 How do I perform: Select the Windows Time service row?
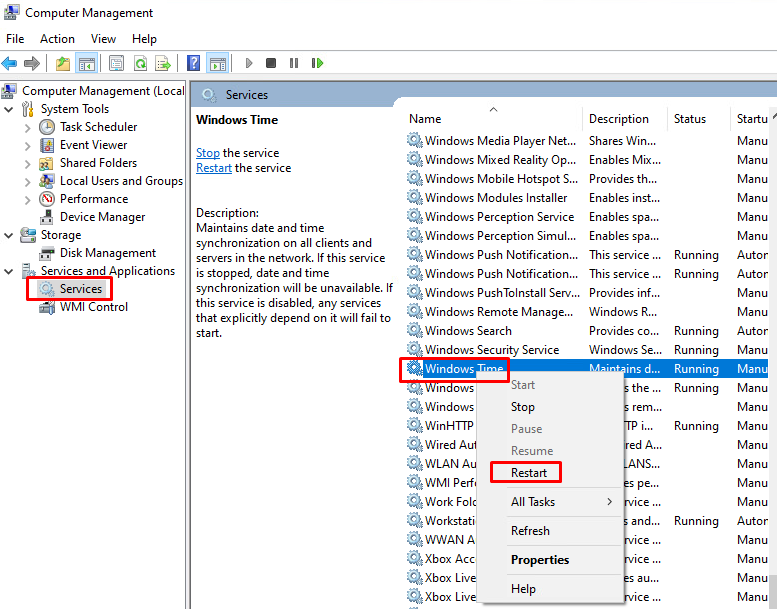587,369
